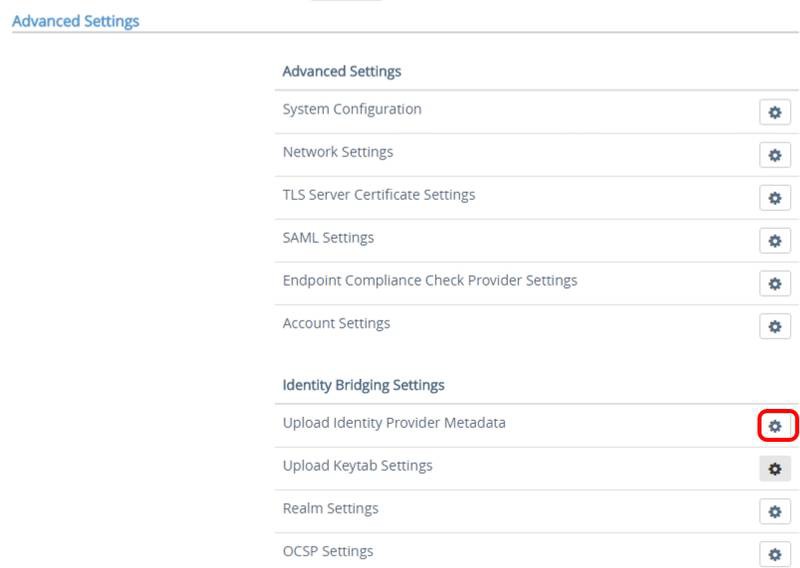Select Upload Identity Provider Metadata text
800x568 pixels.
[x=394, y=423]
